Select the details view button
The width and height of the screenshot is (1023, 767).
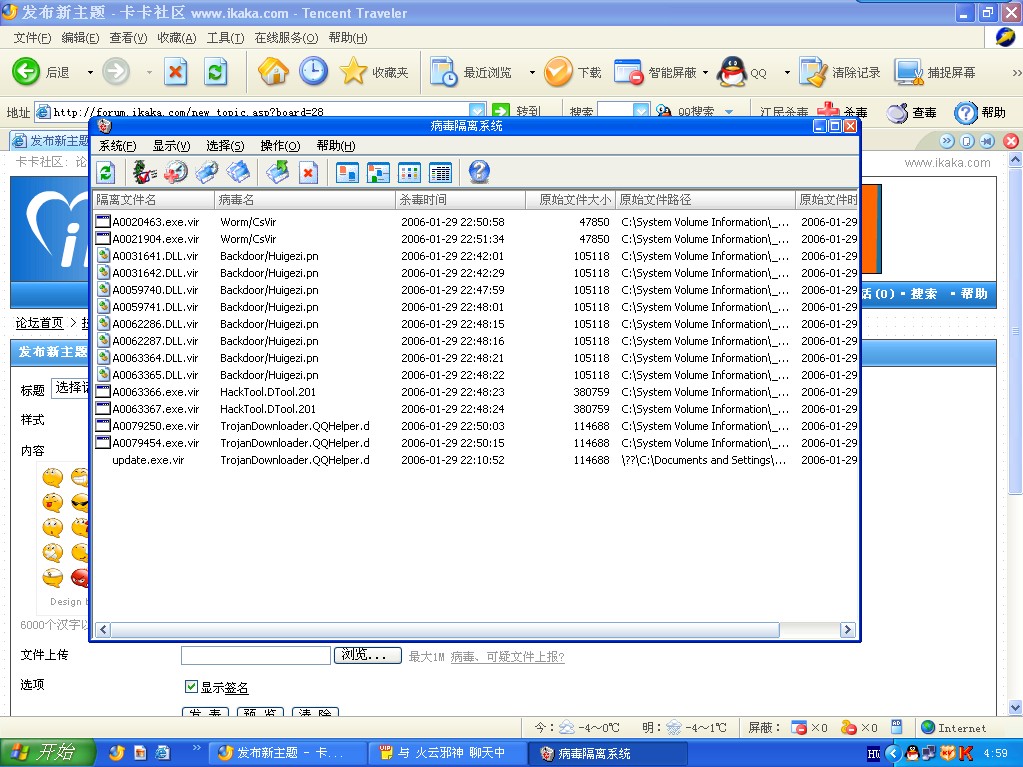(x=441, y=173)
